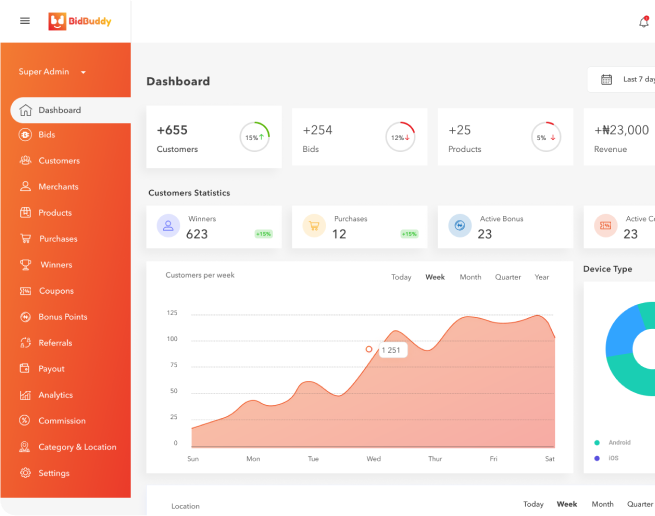Click the Coupons ticket icon
The height and width of the screenshot is (516, 655).
[x=25, y=291]
